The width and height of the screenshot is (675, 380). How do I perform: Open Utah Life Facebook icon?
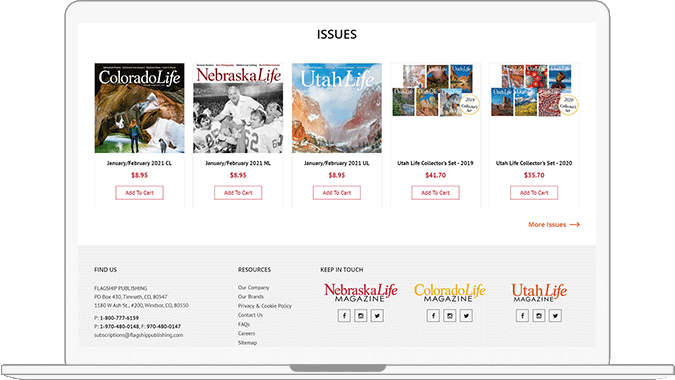pyautogui.click(x=522, y=315)
